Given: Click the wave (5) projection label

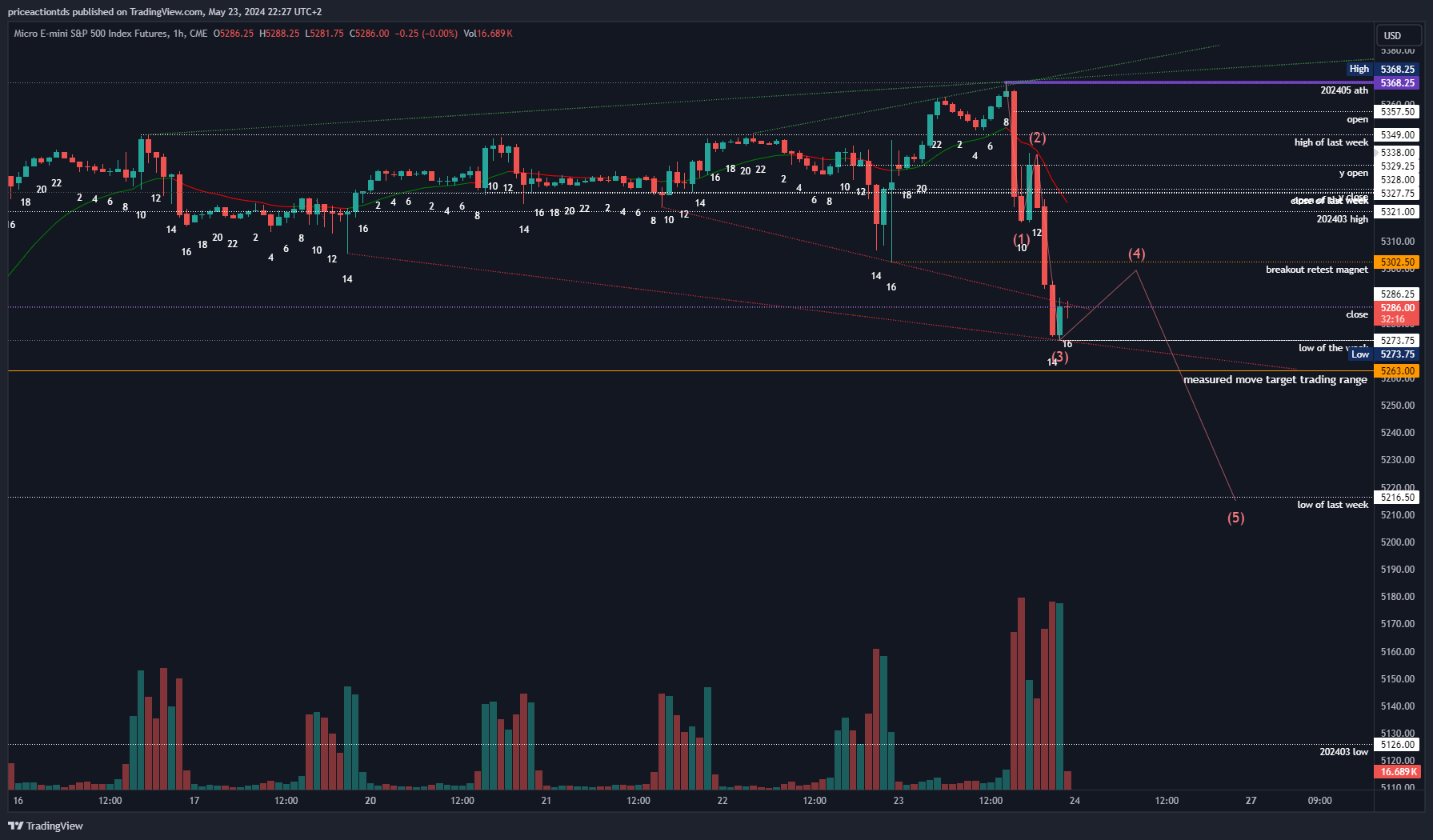Looking at the screenshot, I should pos(1236,518).
